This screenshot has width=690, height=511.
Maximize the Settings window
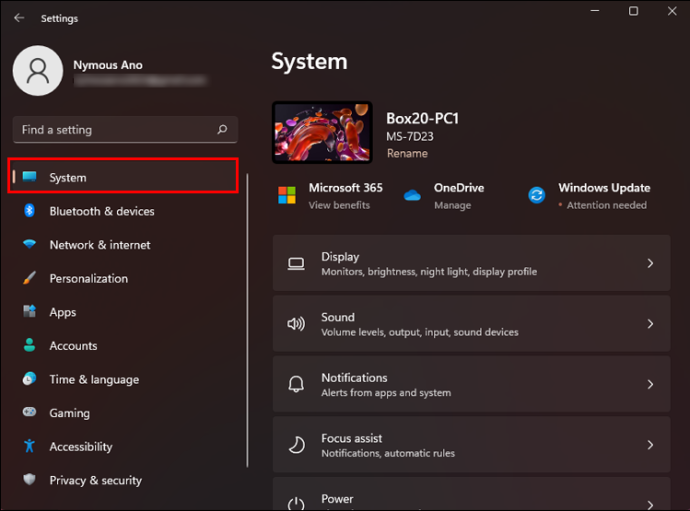click(x=633, y=11)
